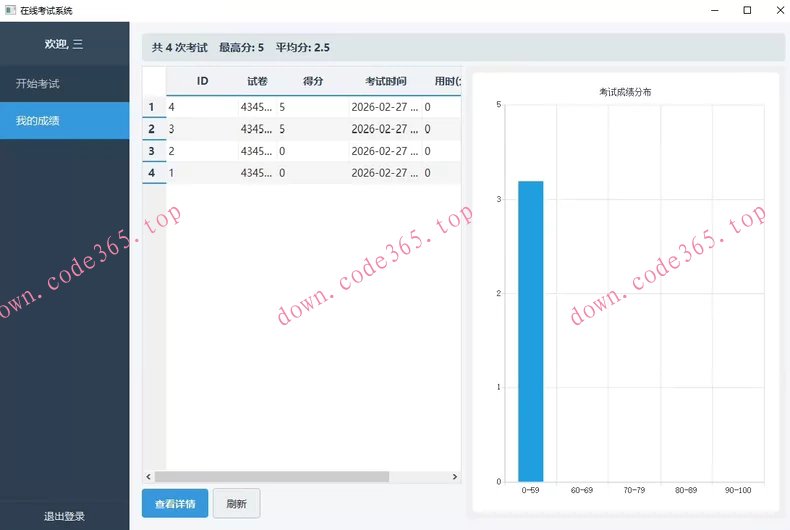Click the 得分 column header
Screen dimensions: 790x530
coord(313,81)
